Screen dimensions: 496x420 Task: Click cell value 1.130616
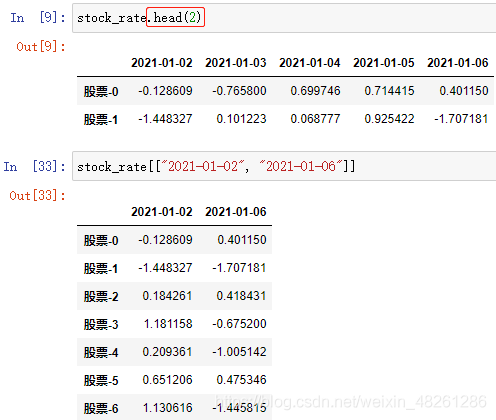pos(168,408)
